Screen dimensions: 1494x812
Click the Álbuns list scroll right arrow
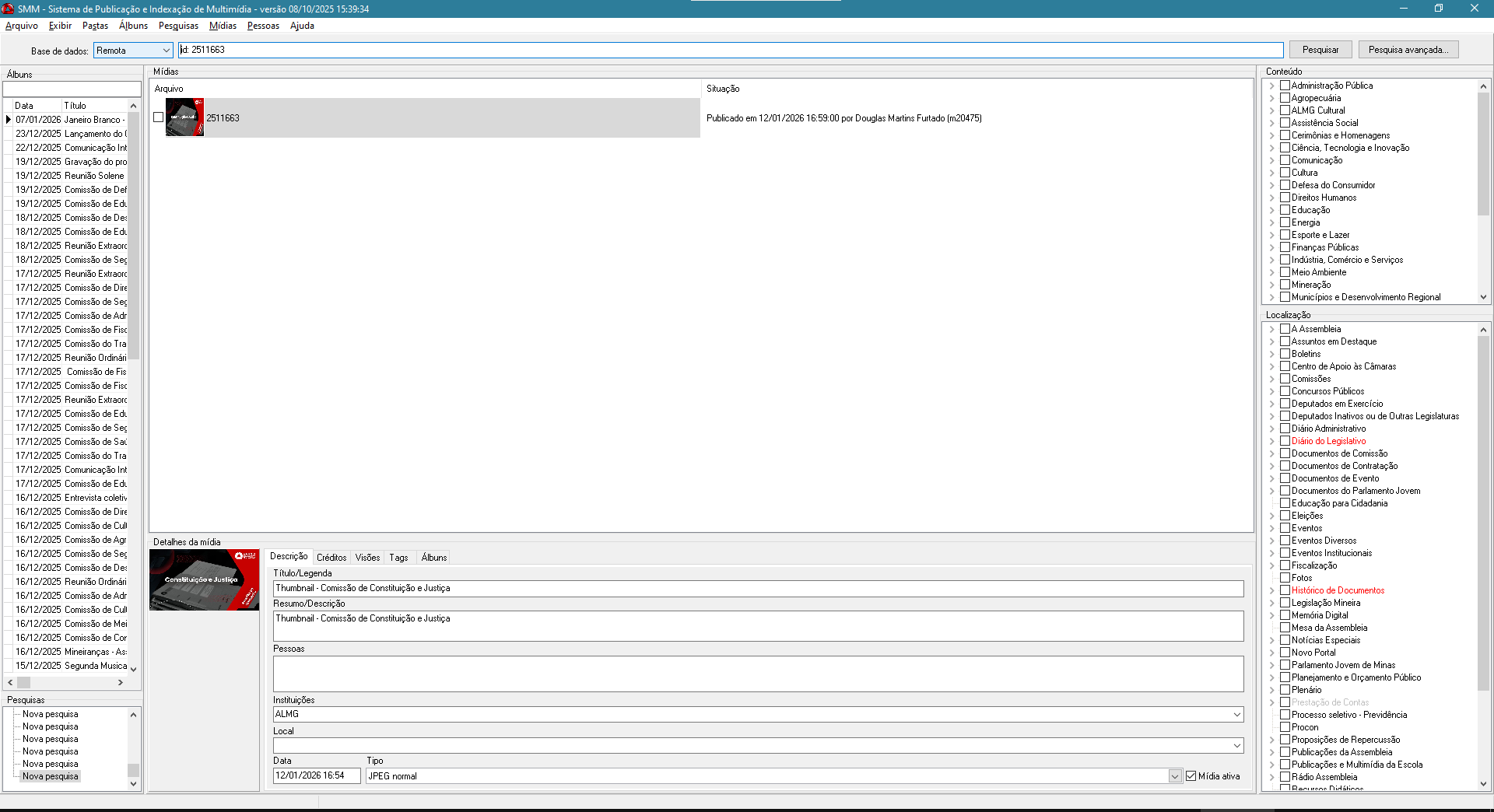click(121, 683)
